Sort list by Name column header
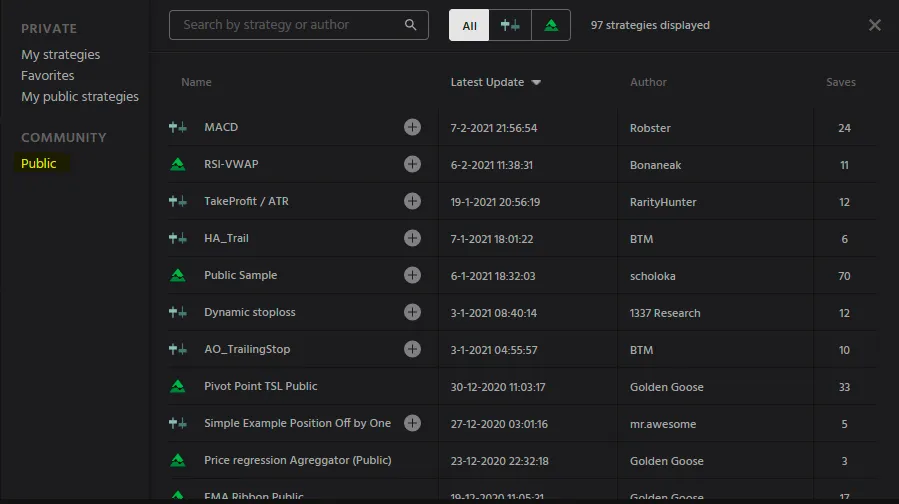The width and height of the screenshot is (899, 504). 196,82
